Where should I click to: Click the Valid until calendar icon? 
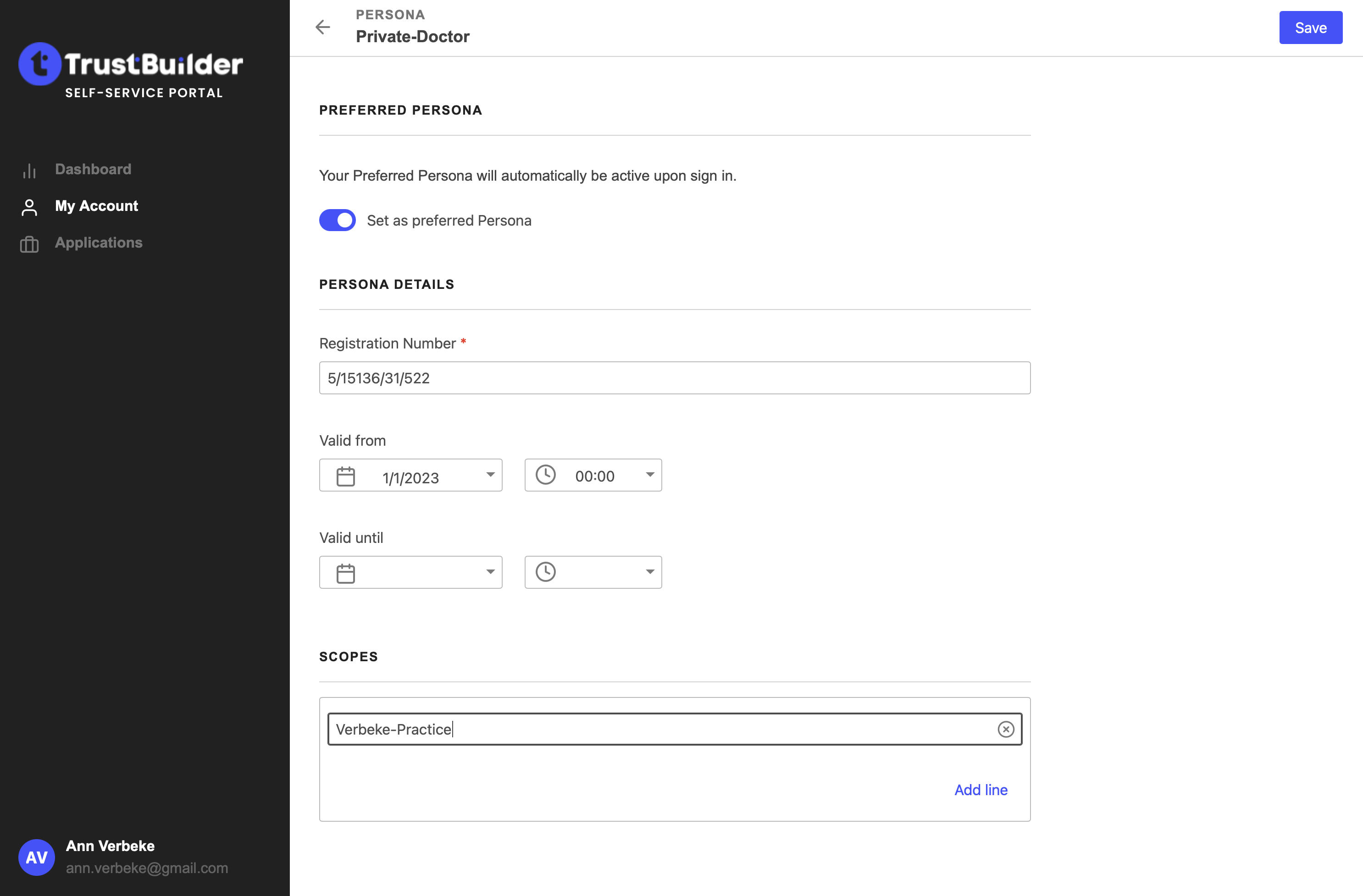point(345,573)
